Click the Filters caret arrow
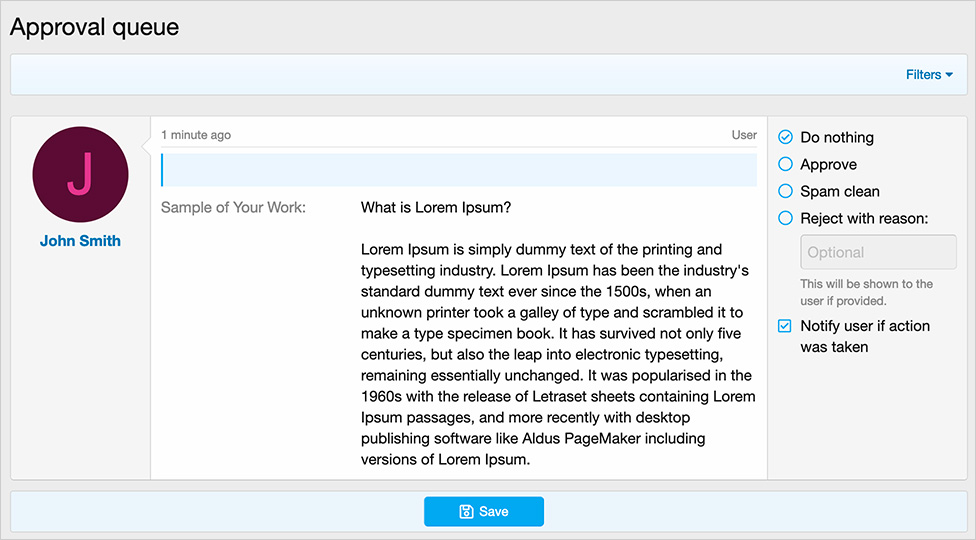This screenshot has width=976, height=540. pyautogui.click(x=949, y=75)
